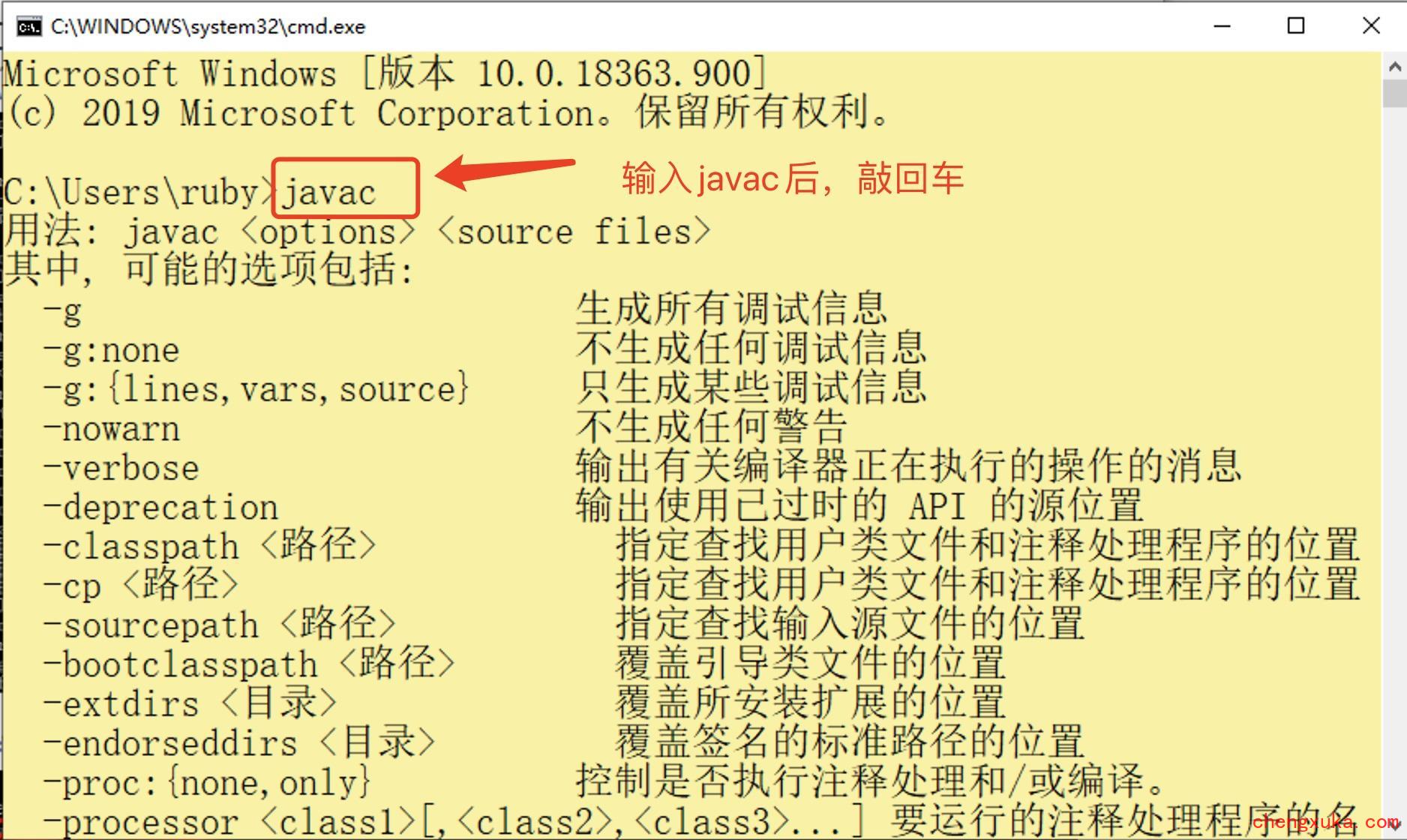Close the cmd.exe window
The image size is (1407, 840).
tap(1370, 26)
